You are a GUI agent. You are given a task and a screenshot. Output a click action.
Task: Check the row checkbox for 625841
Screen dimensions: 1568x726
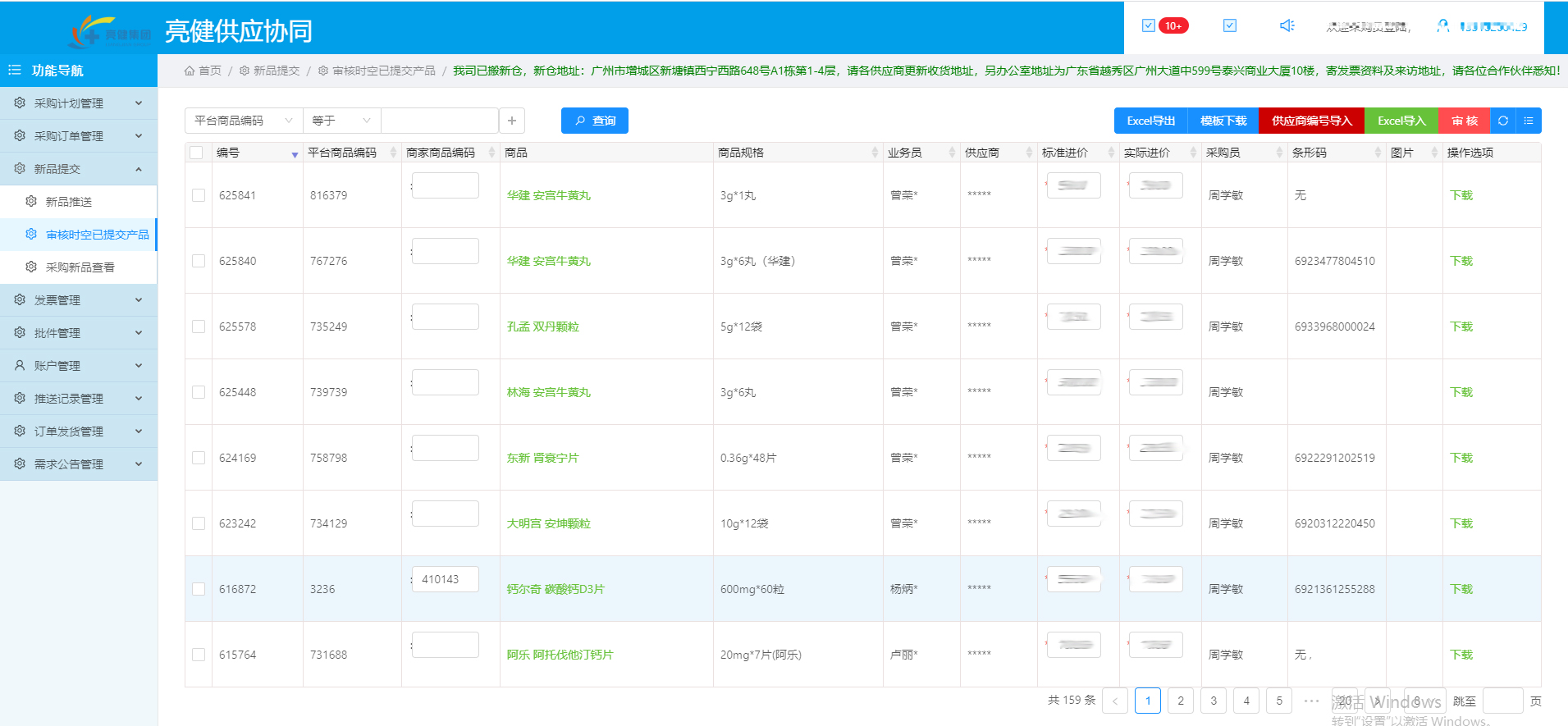coord(199,195)
